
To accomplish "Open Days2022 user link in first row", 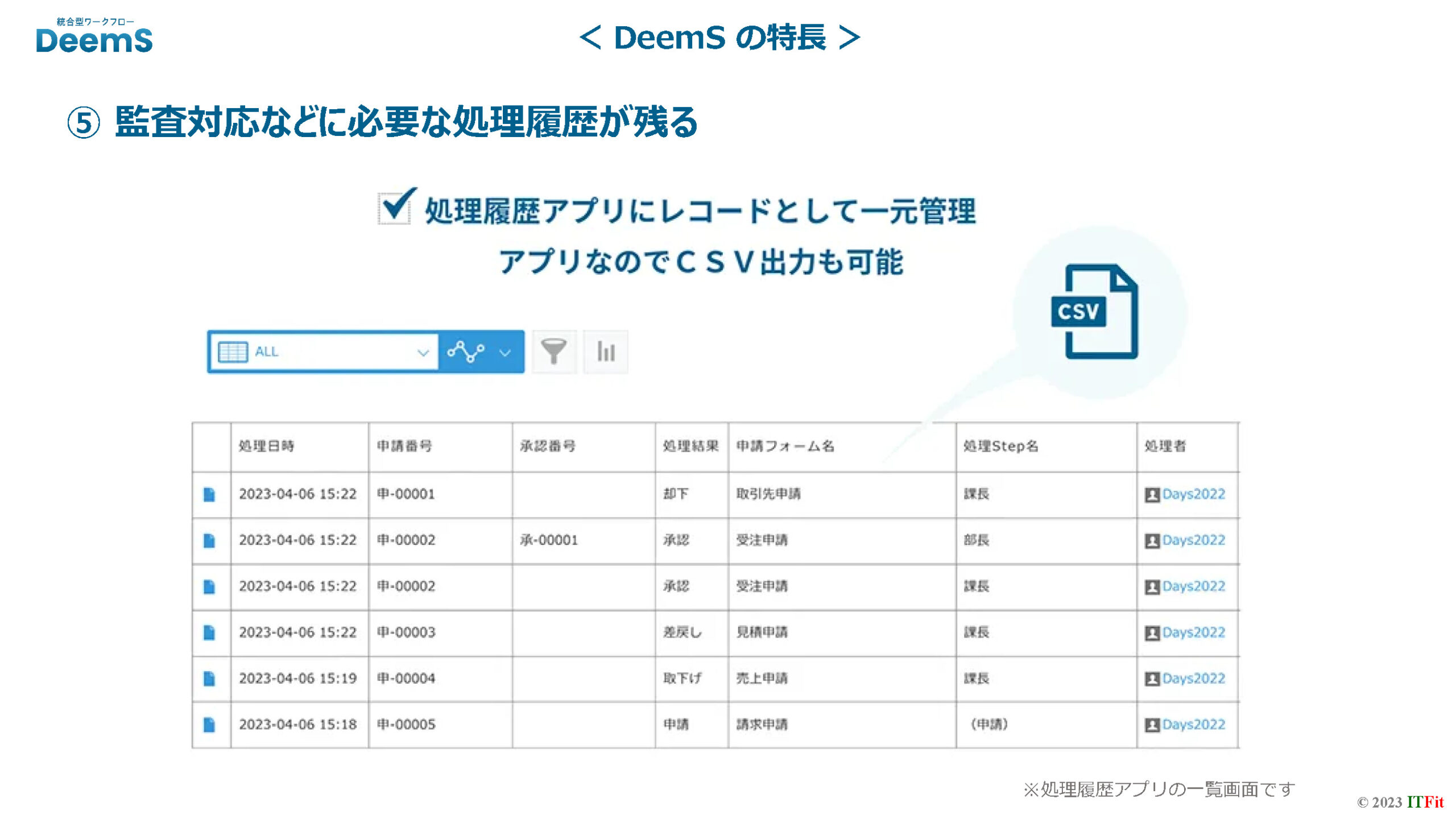I will 1193,494.
